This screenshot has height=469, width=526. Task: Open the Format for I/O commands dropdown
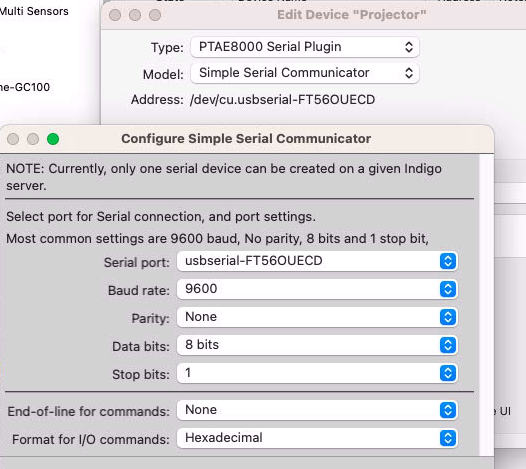coord(317,438)
